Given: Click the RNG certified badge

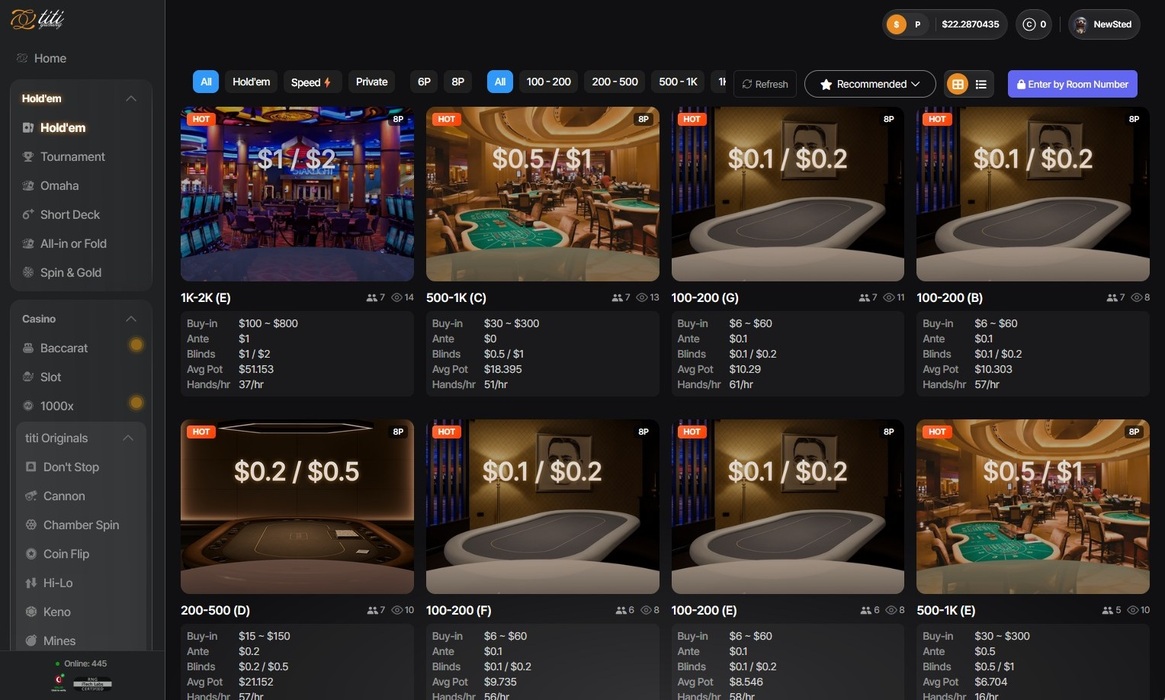Looking at the screenshot, I should coord(93,684).
